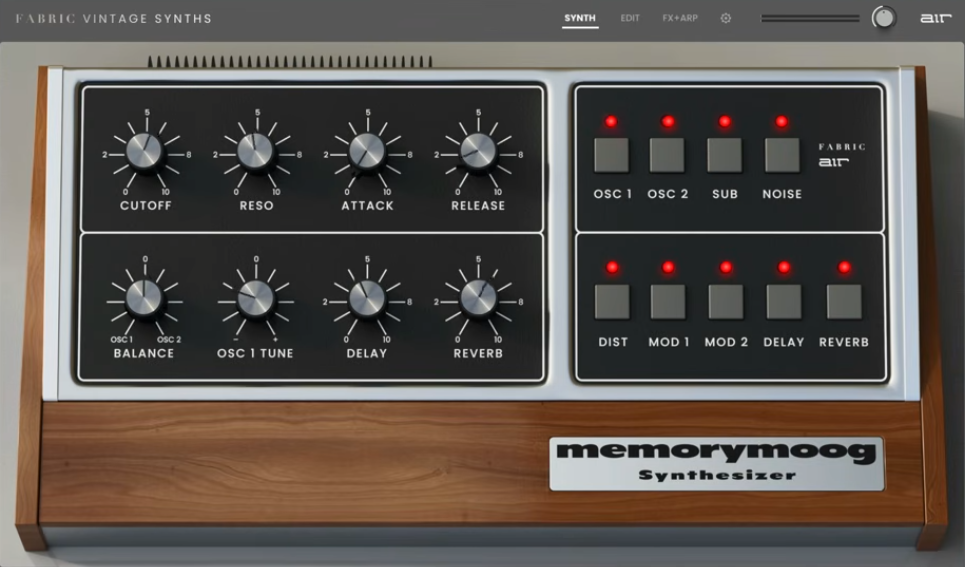Open the EDIT tab
This screenshot has width=965, height=567.
click(x=630, y=18)
